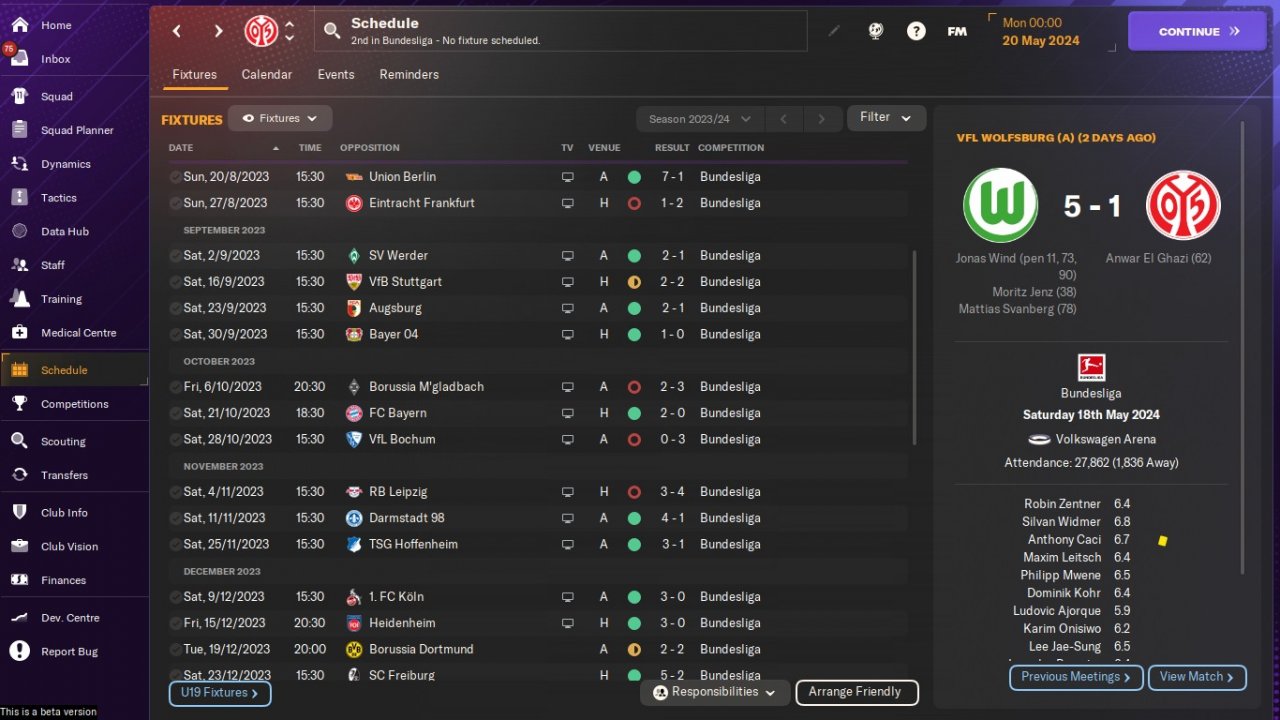Expand the Responsibilities dropdown

[x=714, y=692]
